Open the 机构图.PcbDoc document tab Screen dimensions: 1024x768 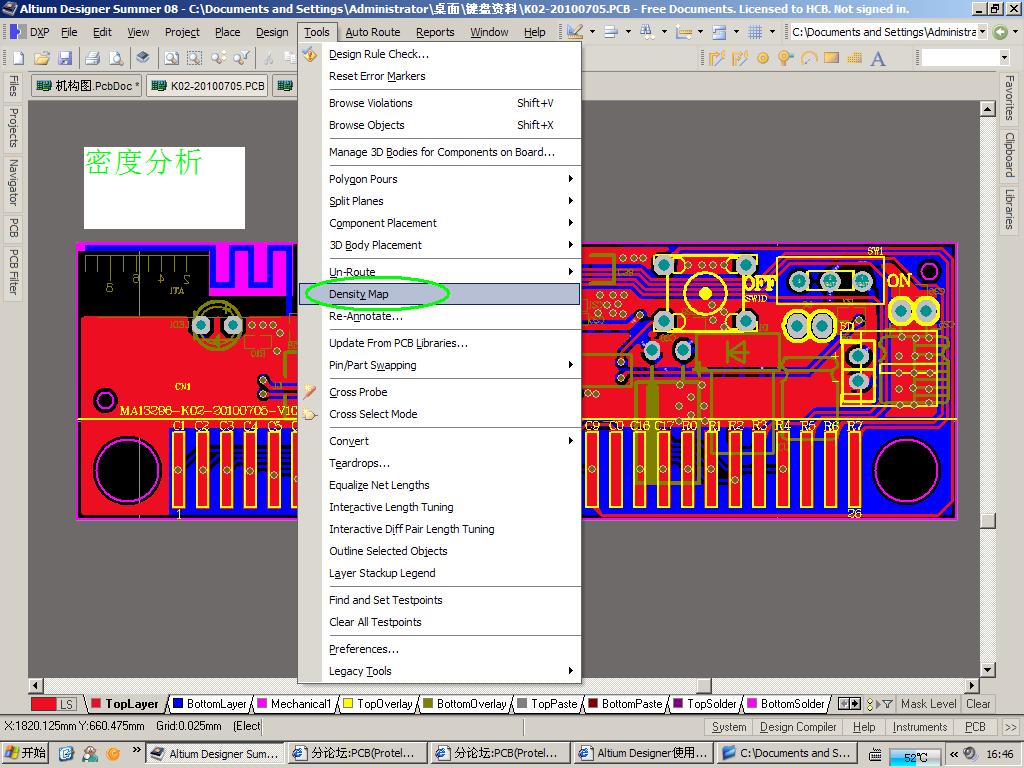point(88,86)
